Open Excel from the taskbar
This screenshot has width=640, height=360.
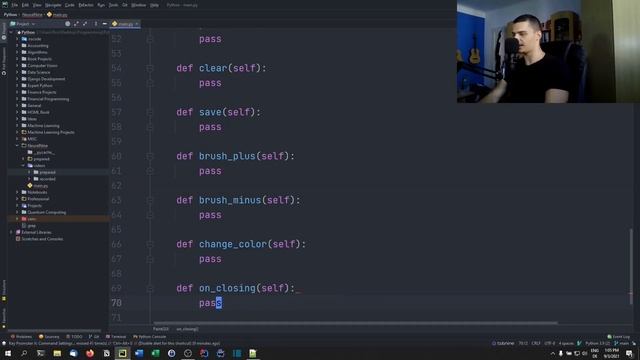tap(156, 353)
